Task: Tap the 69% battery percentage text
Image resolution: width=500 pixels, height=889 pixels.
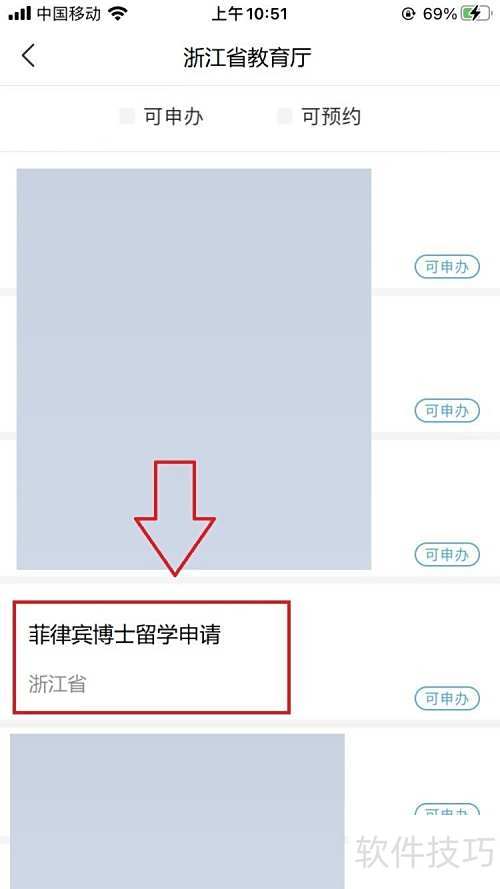Action: click(440, 14)
